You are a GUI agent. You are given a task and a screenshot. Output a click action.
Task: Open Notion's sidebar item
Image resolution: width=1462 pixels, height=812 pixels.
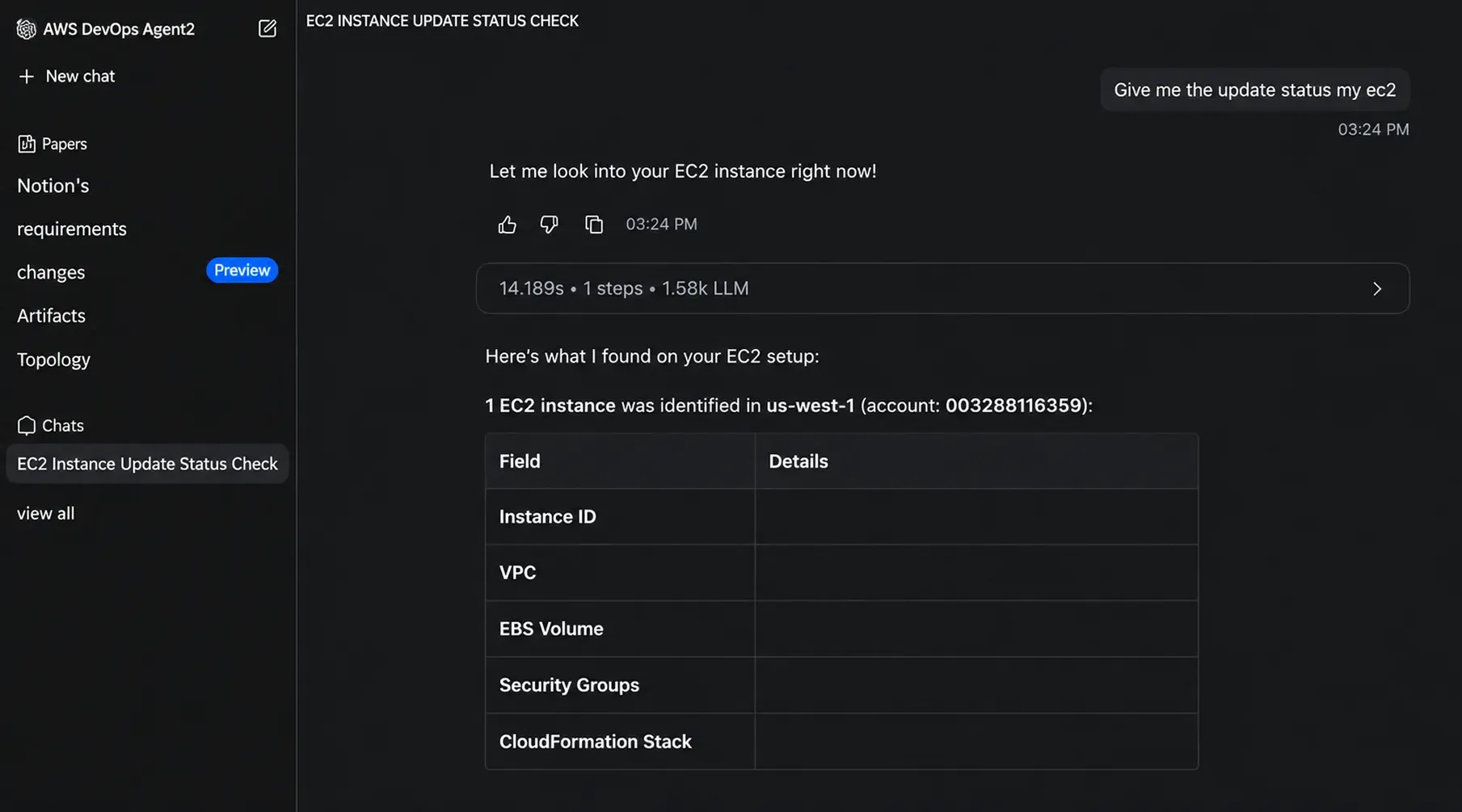pyautogui.click(x=53, y=186)
